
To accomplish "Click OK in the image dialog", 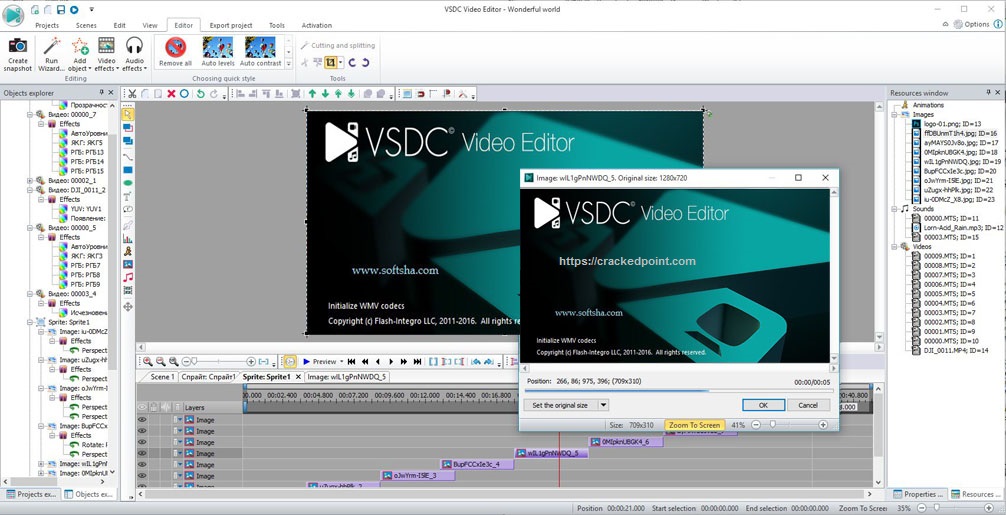I will coord(763,405).
